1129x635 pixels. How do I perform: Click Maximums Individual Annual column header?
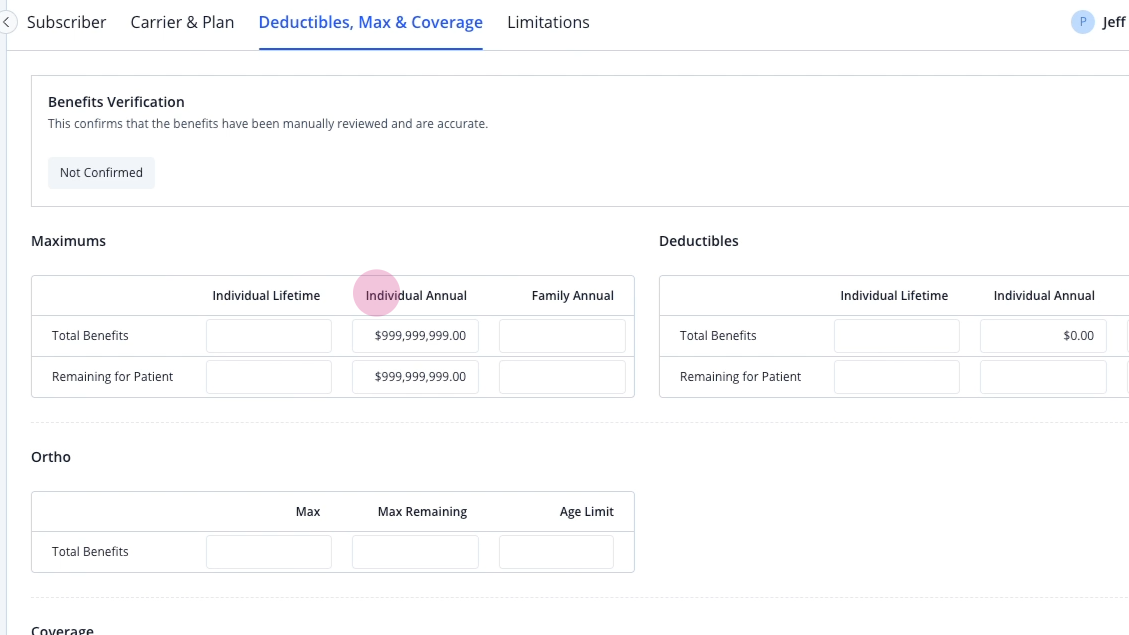[416, 296]
